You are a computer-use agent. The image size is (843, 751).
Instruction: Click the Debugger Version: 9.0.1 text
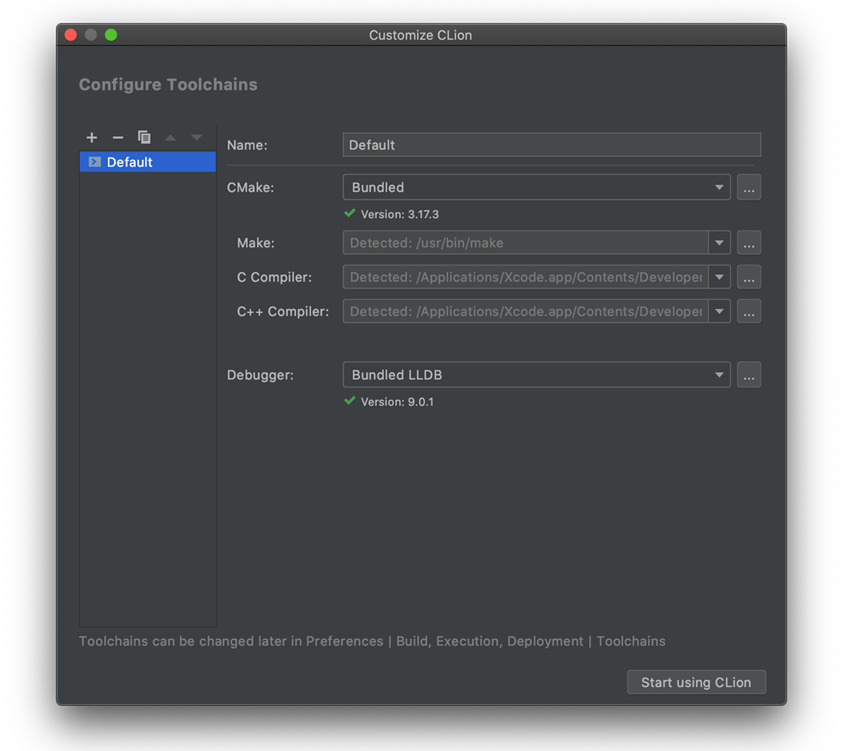(x=397, y=402)
